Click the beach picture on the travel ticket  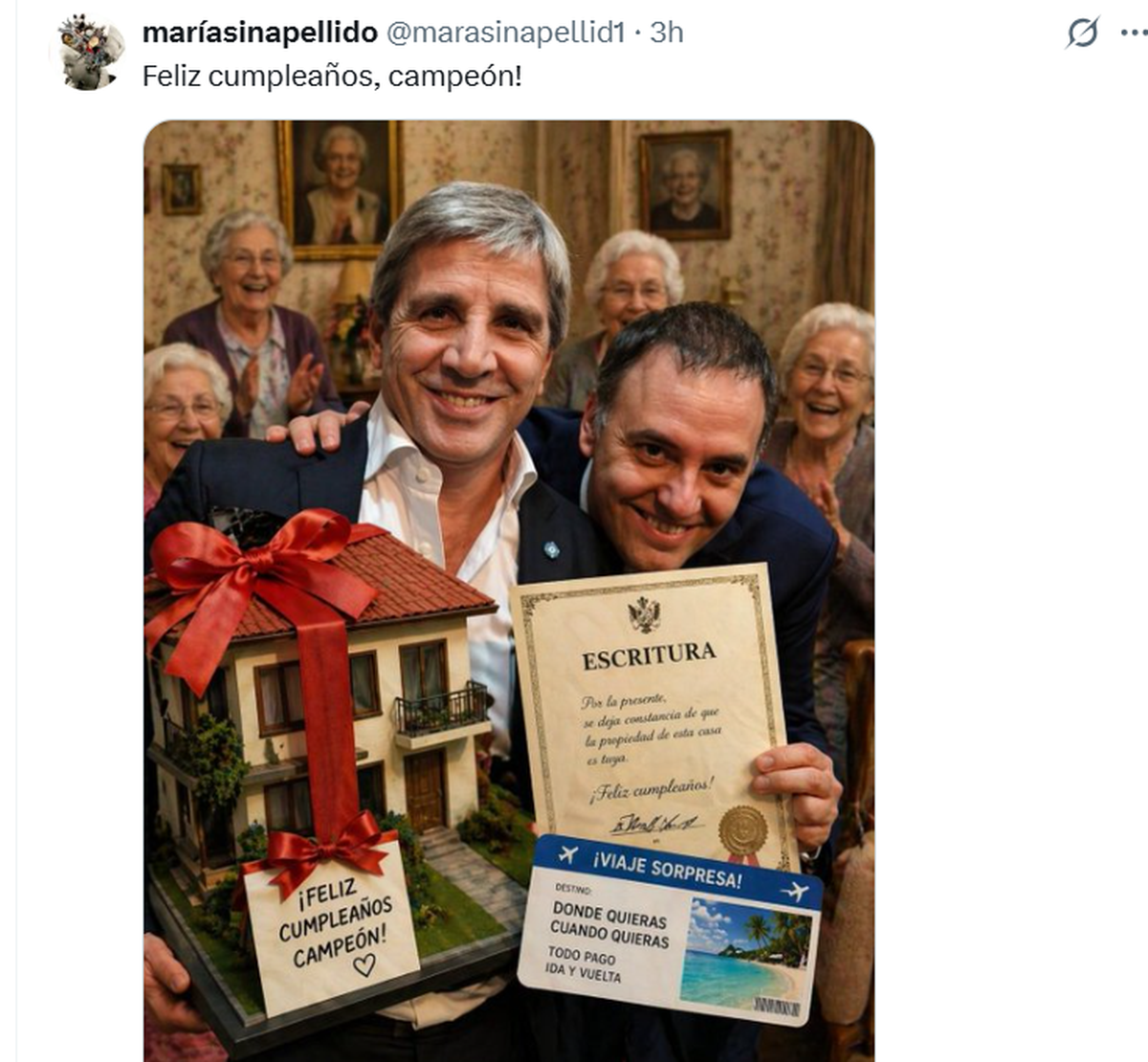(748, 954)
